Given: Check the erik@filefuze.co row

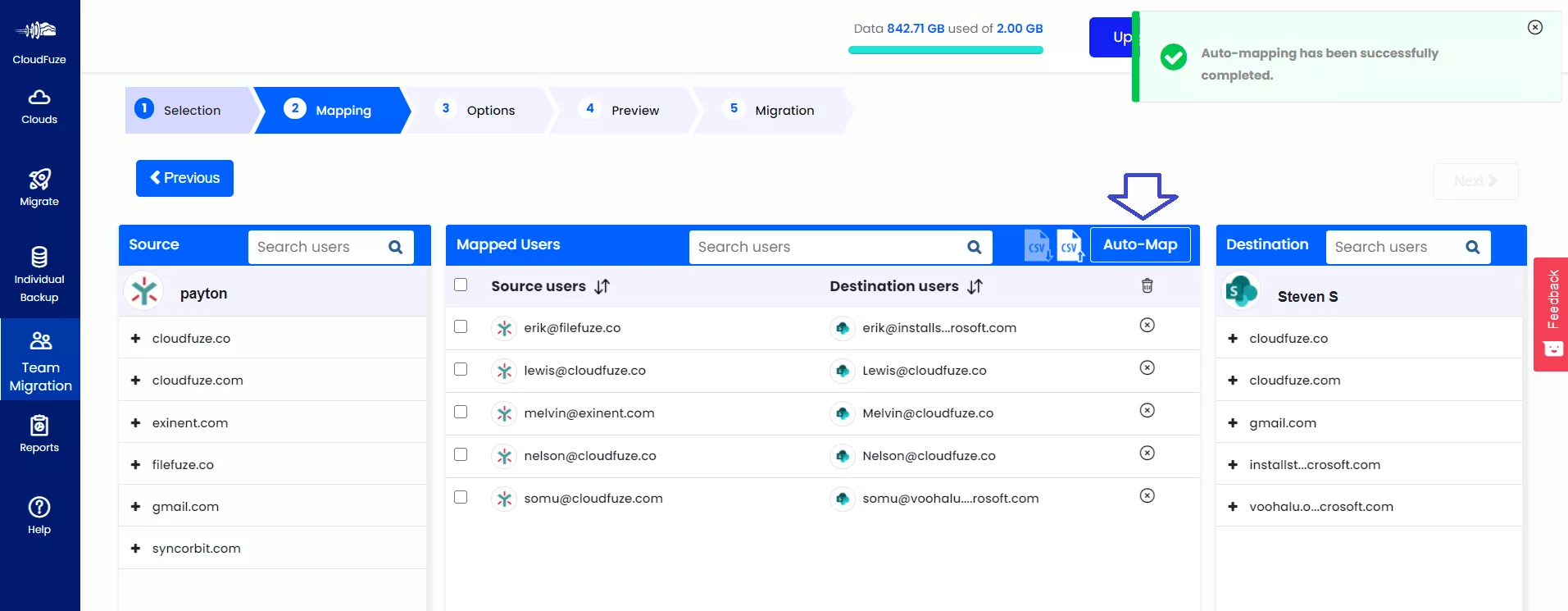Looking at the screenshot, I should [461, 326].
